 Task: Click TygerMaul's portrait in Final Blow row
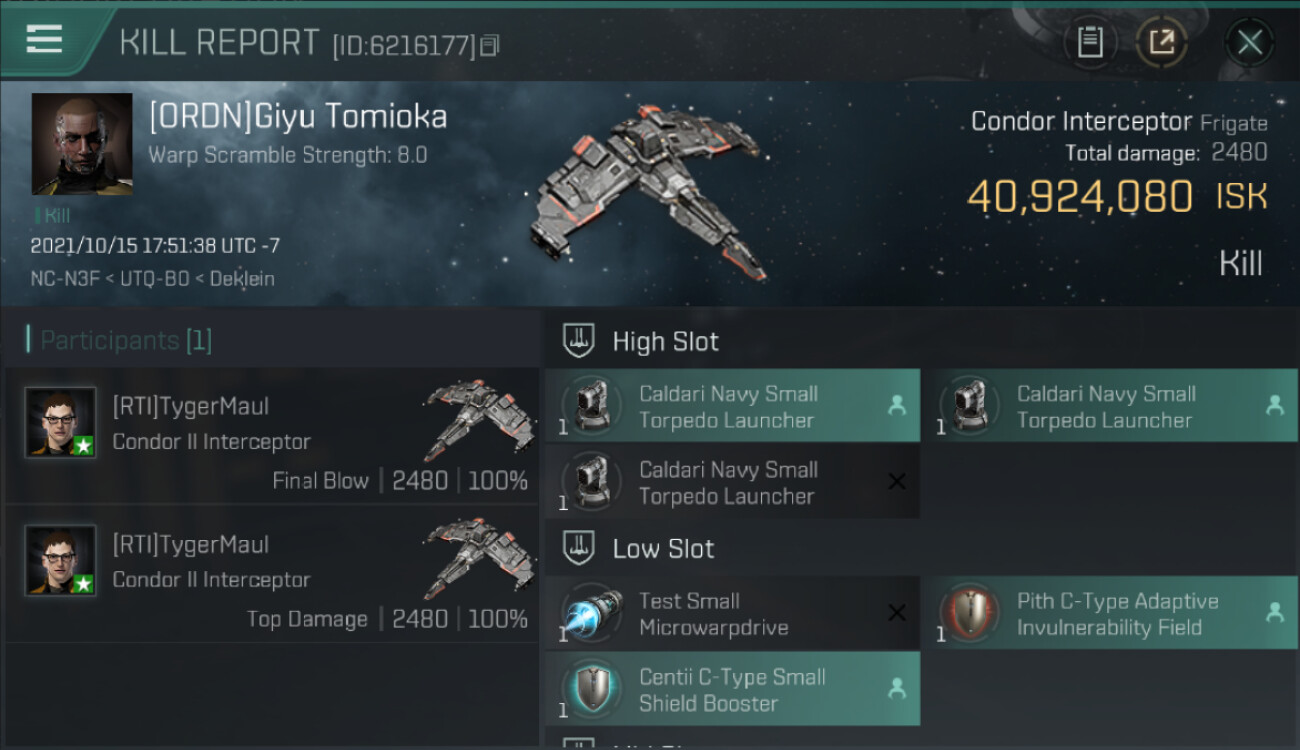click(x=61, y=423)
